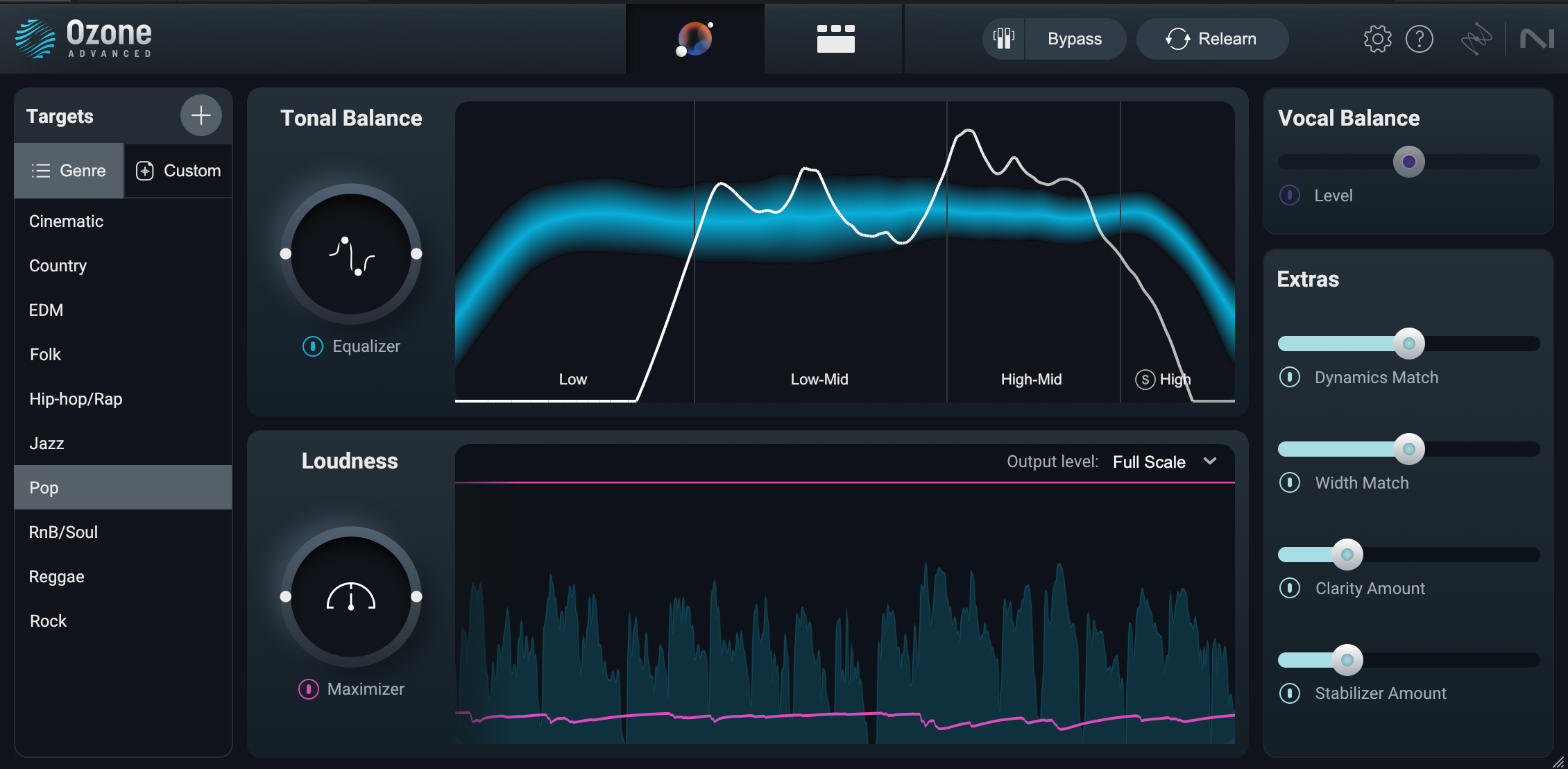Click the gain match icon beside Bypass

click(1004, 39)
